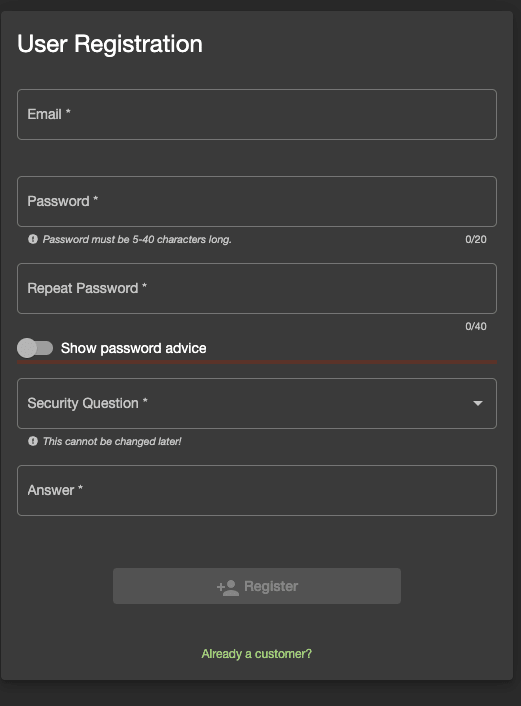Viewport: 521px width, 706px height.
Task: Open the Security Question select box
Action: 257,403
